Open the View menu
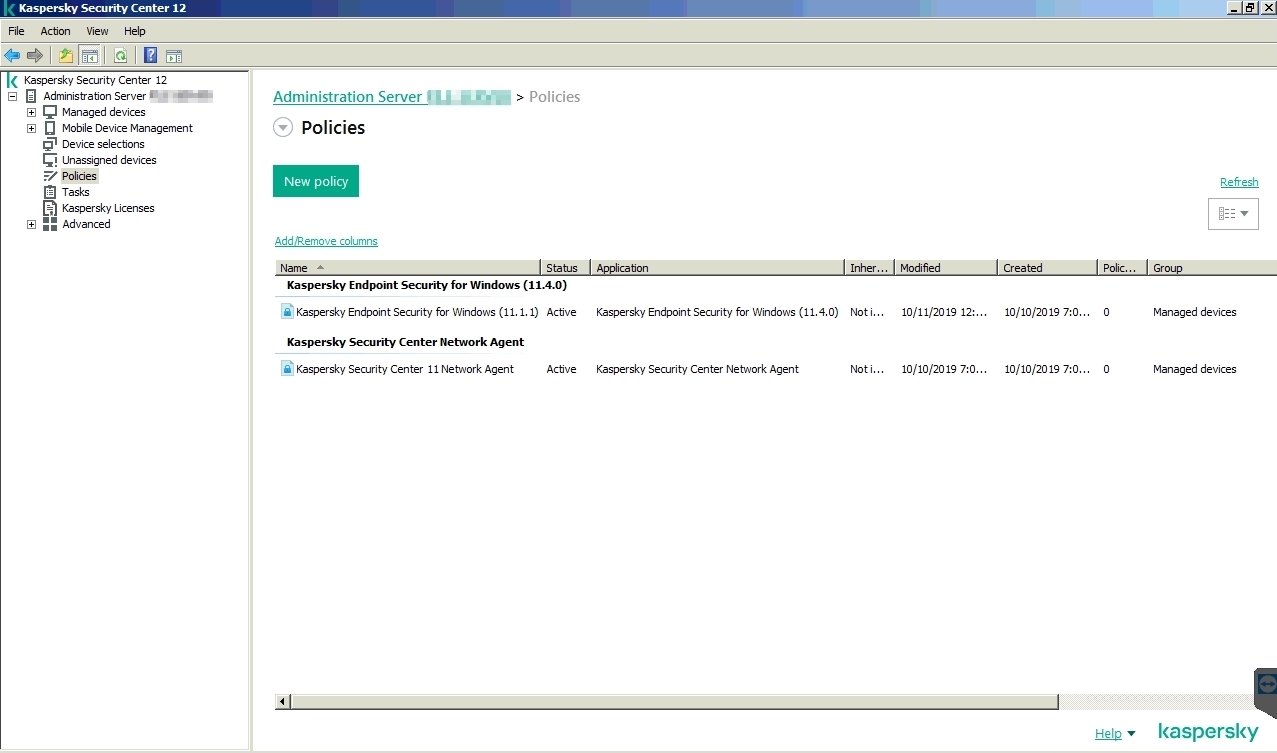 97,31
